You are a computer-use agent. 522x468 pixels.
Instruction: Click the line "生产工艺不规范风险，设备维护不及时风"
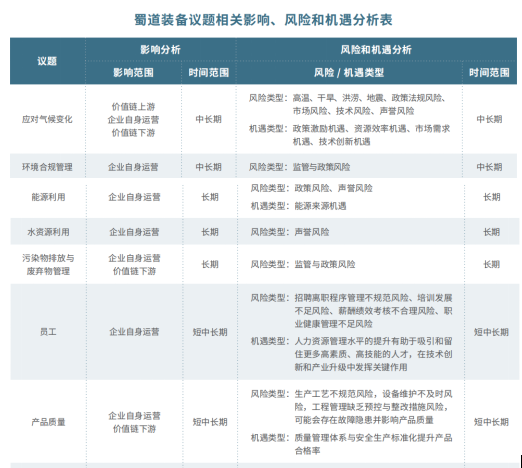[373, 394]
